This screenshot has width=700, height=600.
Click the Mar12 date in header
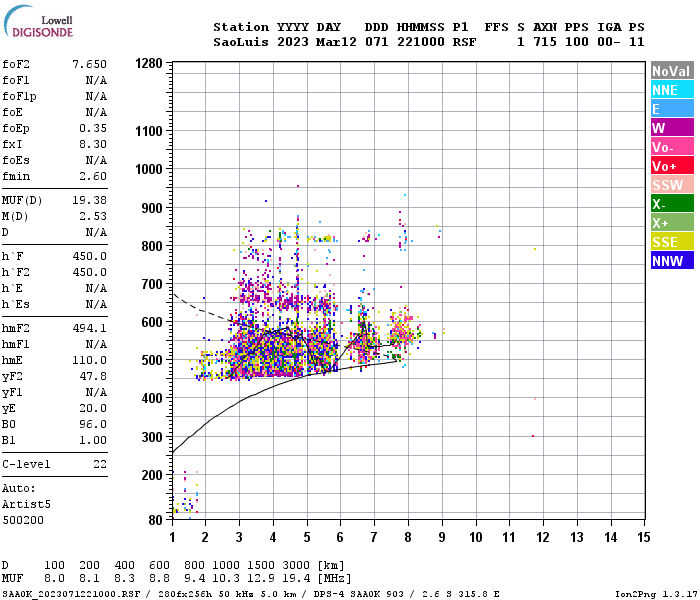click(336, 42)
